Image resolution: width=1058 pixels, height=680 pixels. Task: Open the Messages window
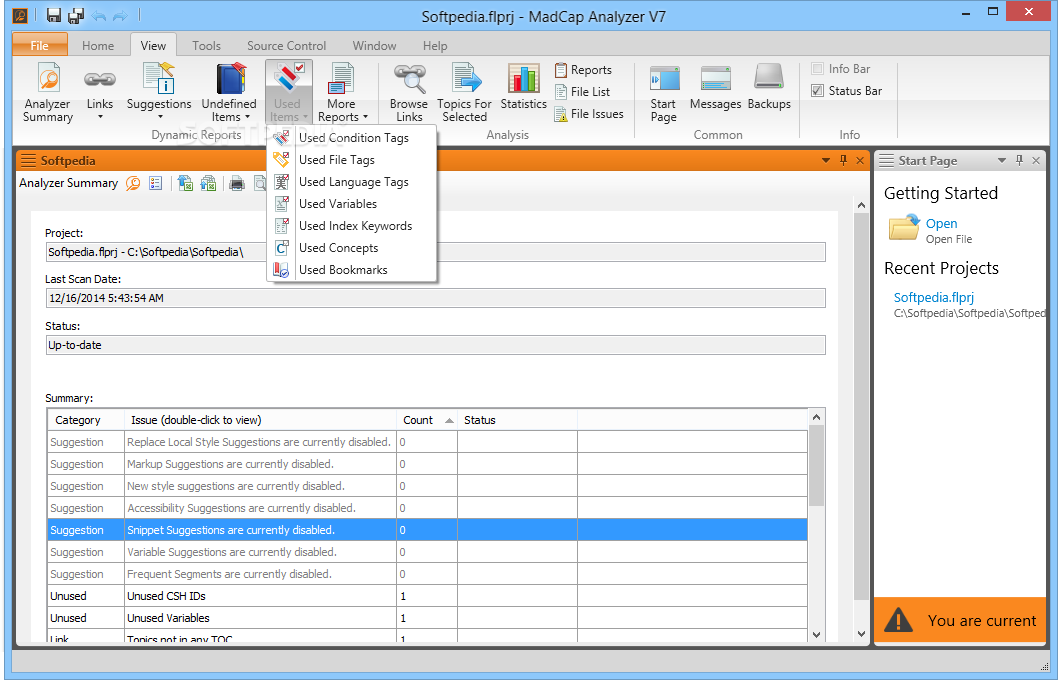715,86
